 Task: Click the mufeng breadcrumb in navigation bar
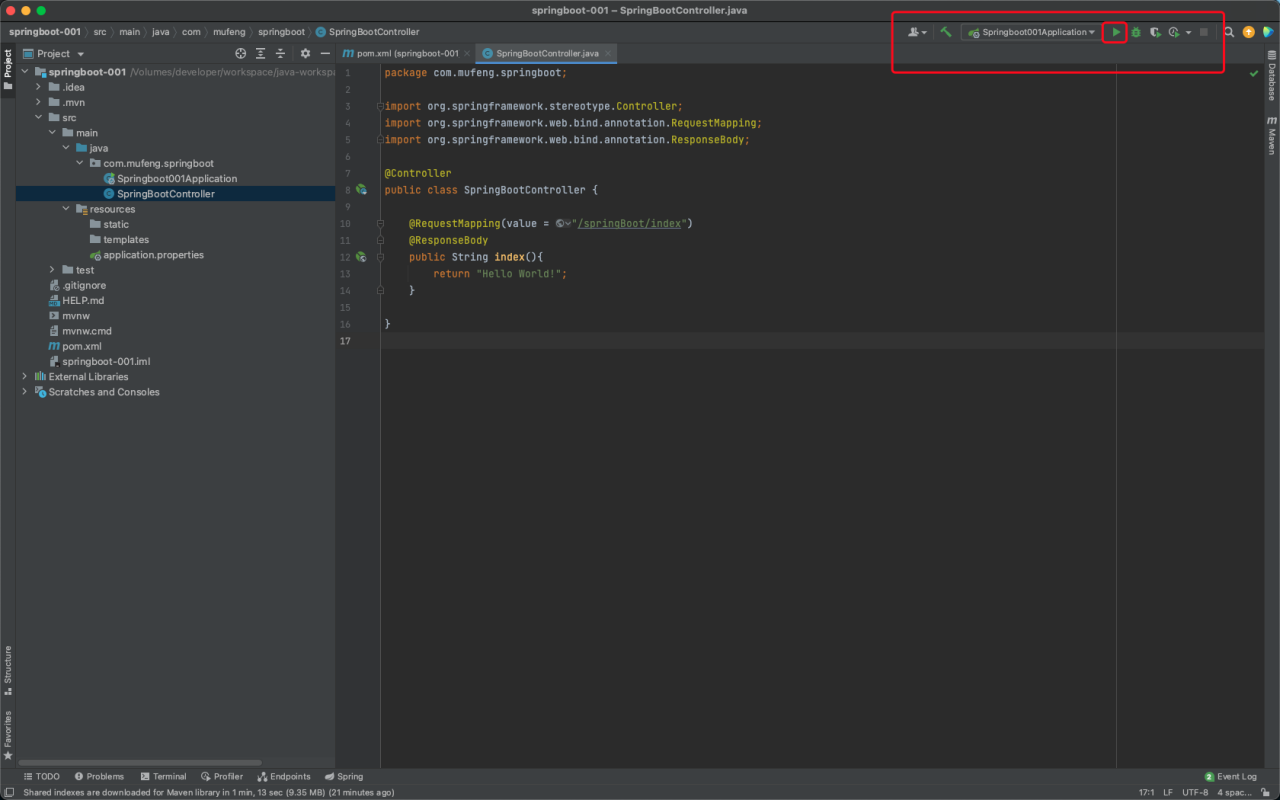pos(229,32)
